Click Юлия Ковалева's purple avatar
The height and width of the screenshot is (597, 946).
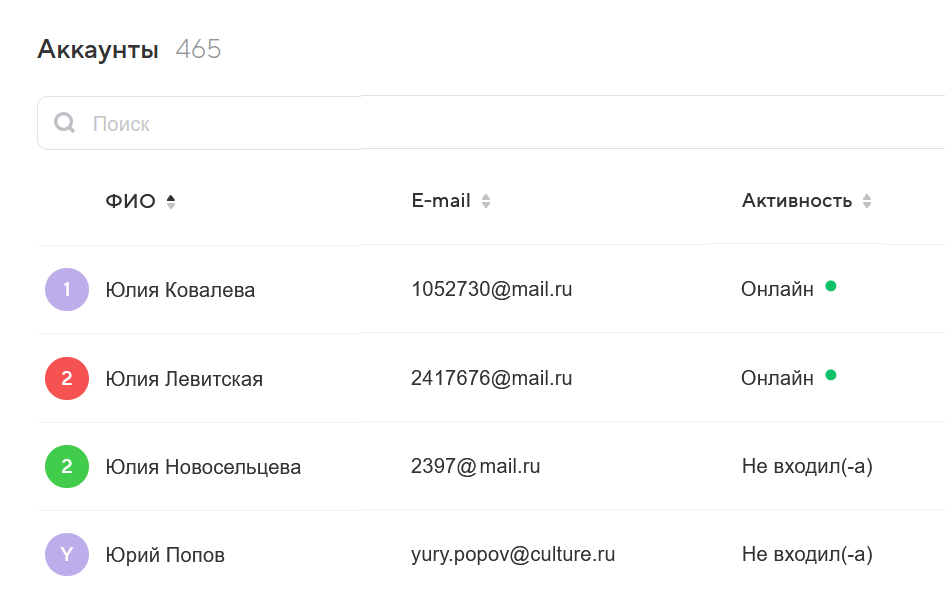tap(67, 290)
